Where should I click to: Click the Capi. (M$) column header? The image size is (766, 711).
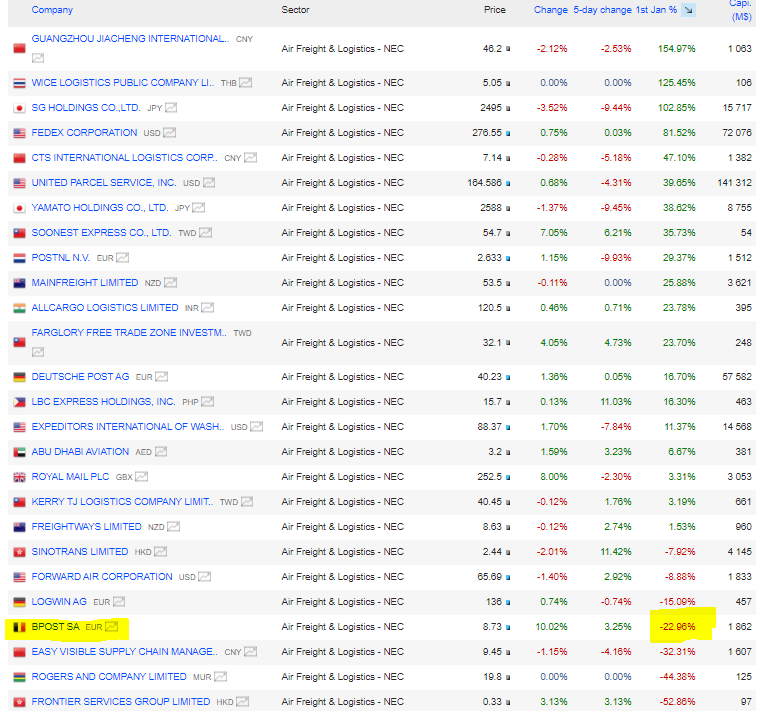pyautogui.click(x=740, y=12)
